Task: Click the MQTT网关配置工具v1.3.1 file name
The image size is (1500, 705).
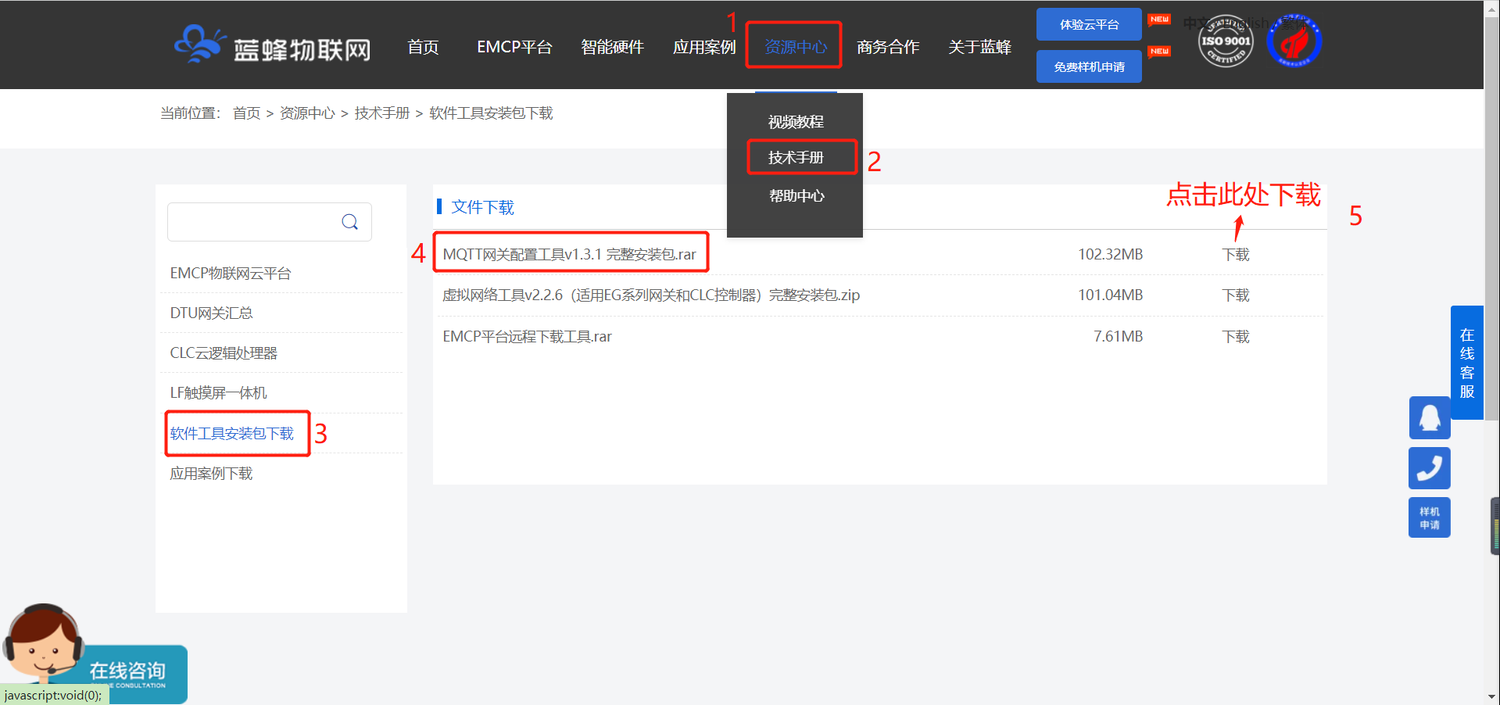Action: point(569,254)
